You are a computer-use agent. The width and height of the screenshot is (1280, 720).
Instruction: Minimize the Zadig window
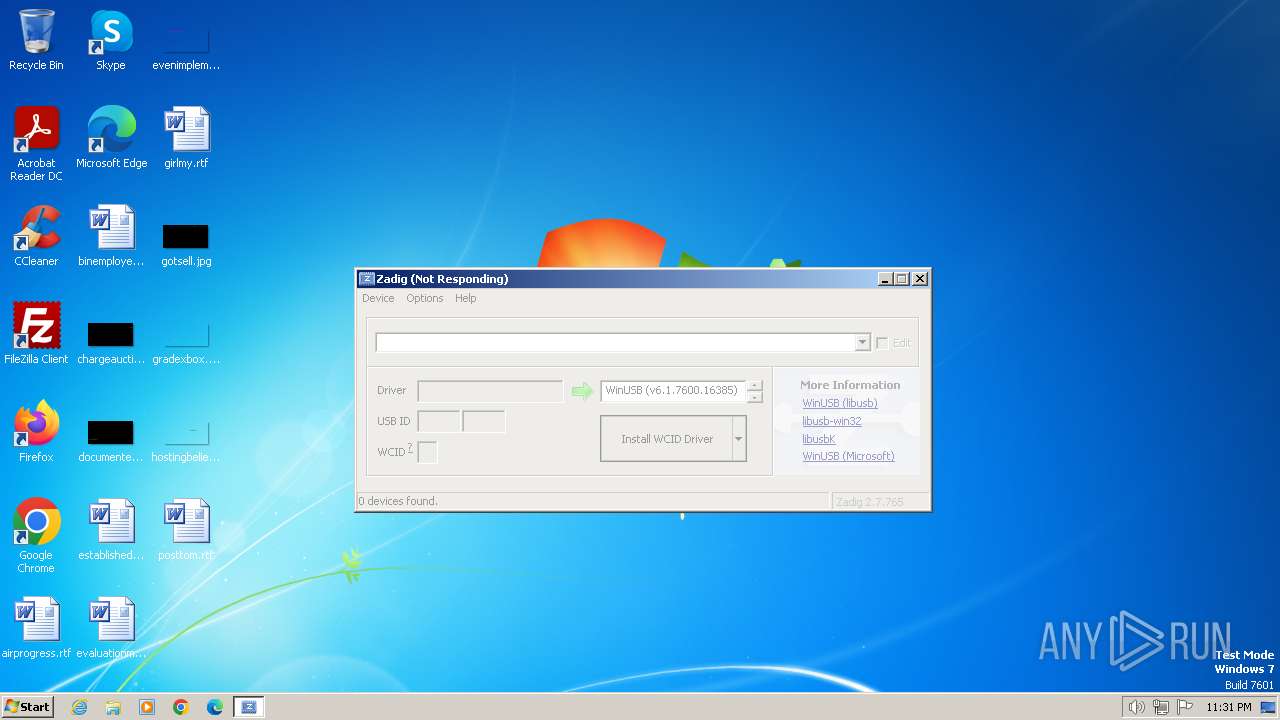click(885, 279)
